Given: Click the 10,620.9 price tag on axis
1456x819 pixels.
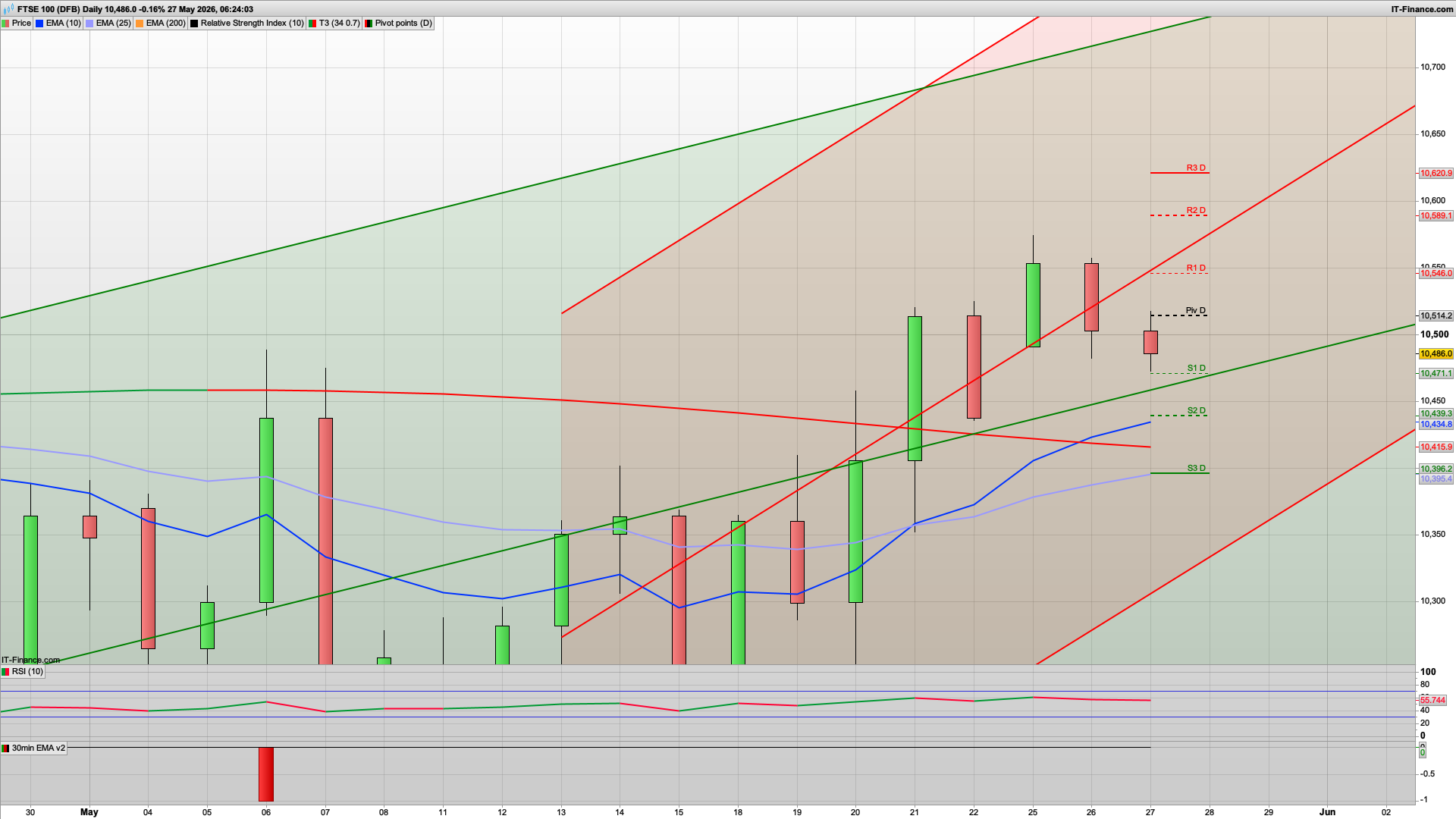Looking at the screenshot, I should tap(1436, 174).
